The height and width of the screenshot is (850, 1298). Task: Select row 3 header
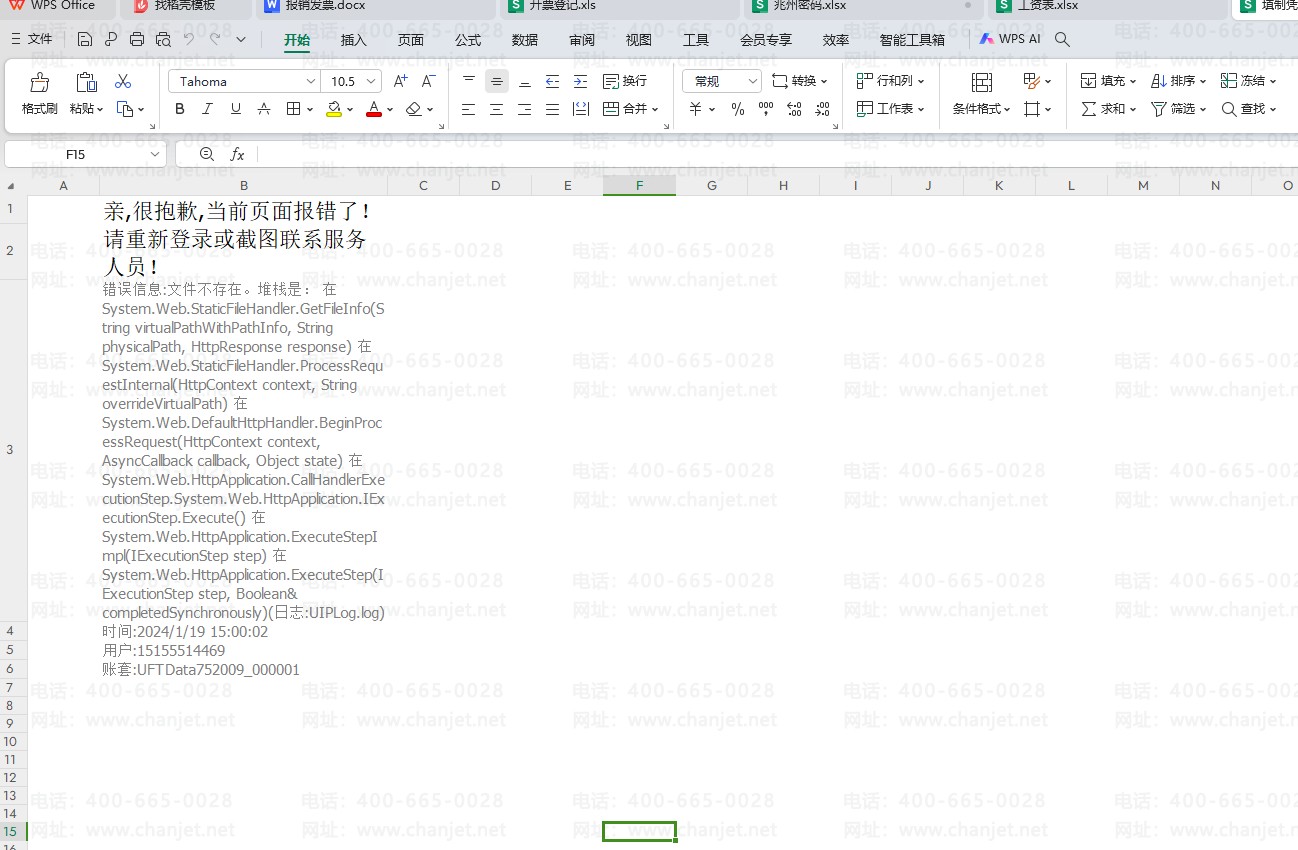(x=11, y=450)
